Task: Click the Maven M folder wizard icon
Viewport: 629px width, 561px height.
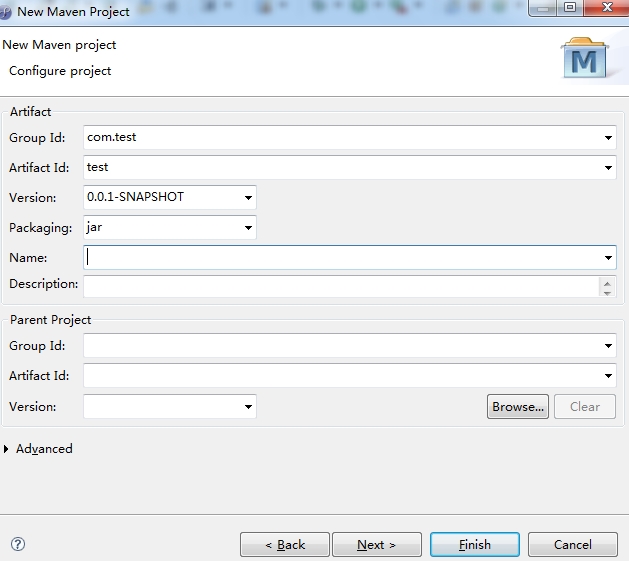Action: coord(585,58)
